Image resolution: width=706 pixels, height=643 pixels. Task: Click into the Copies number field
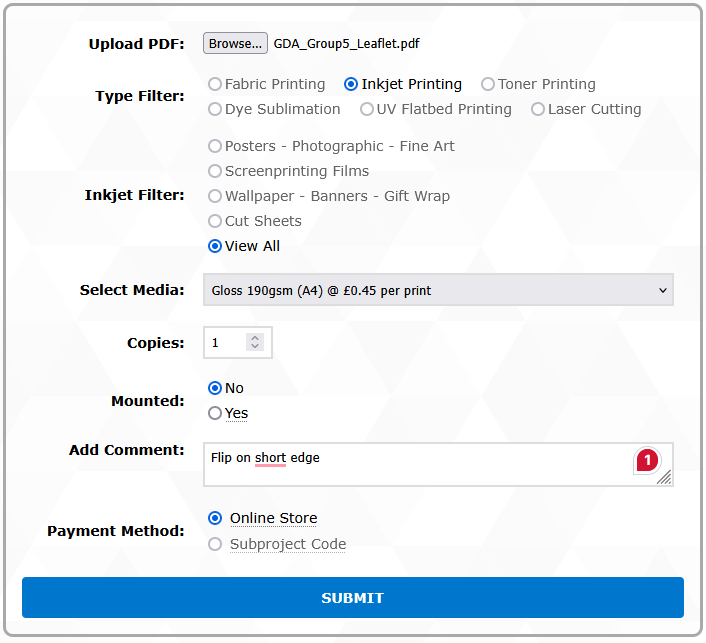coord(226,343)
